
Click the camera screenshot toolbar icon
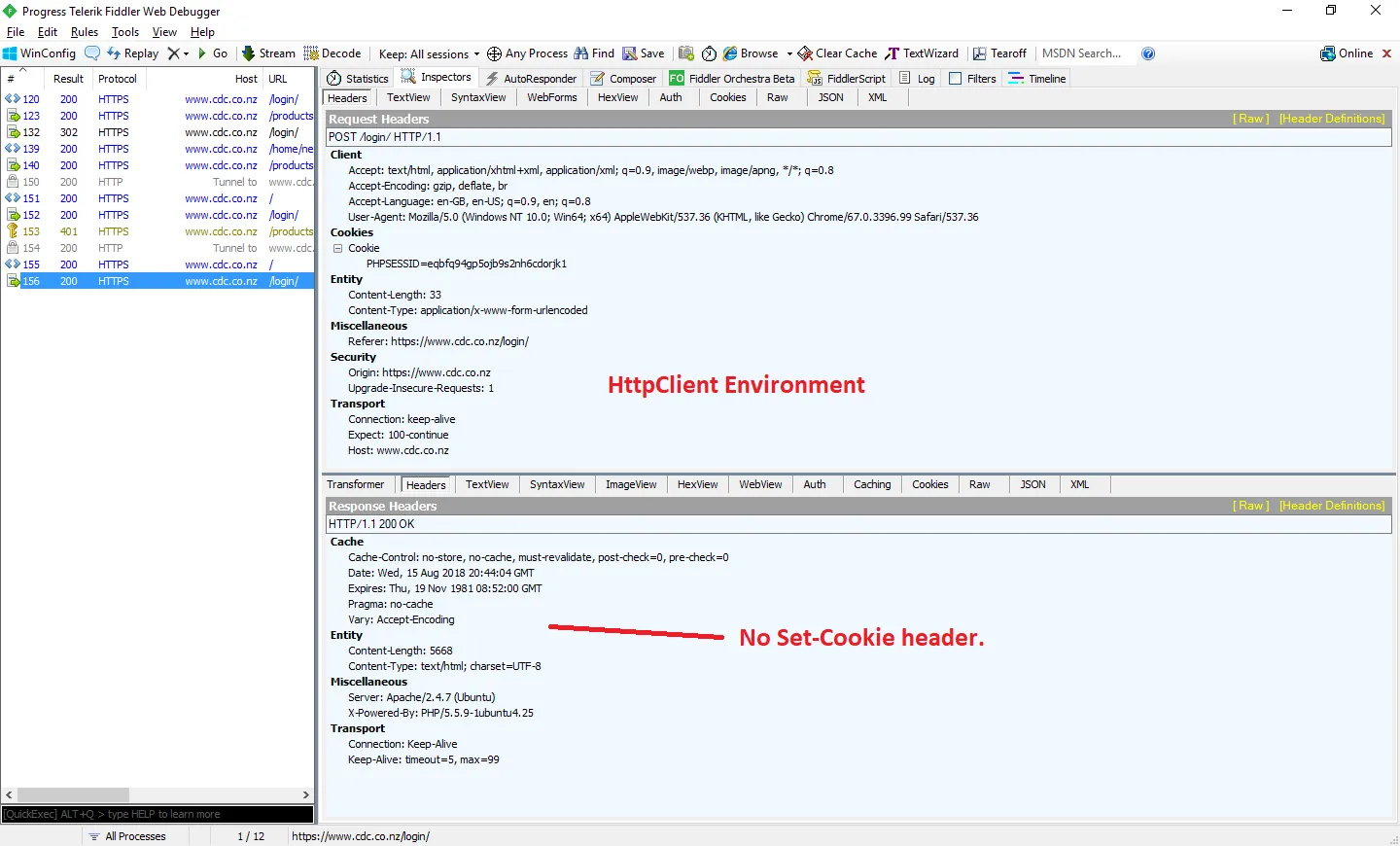pos(686,53)
